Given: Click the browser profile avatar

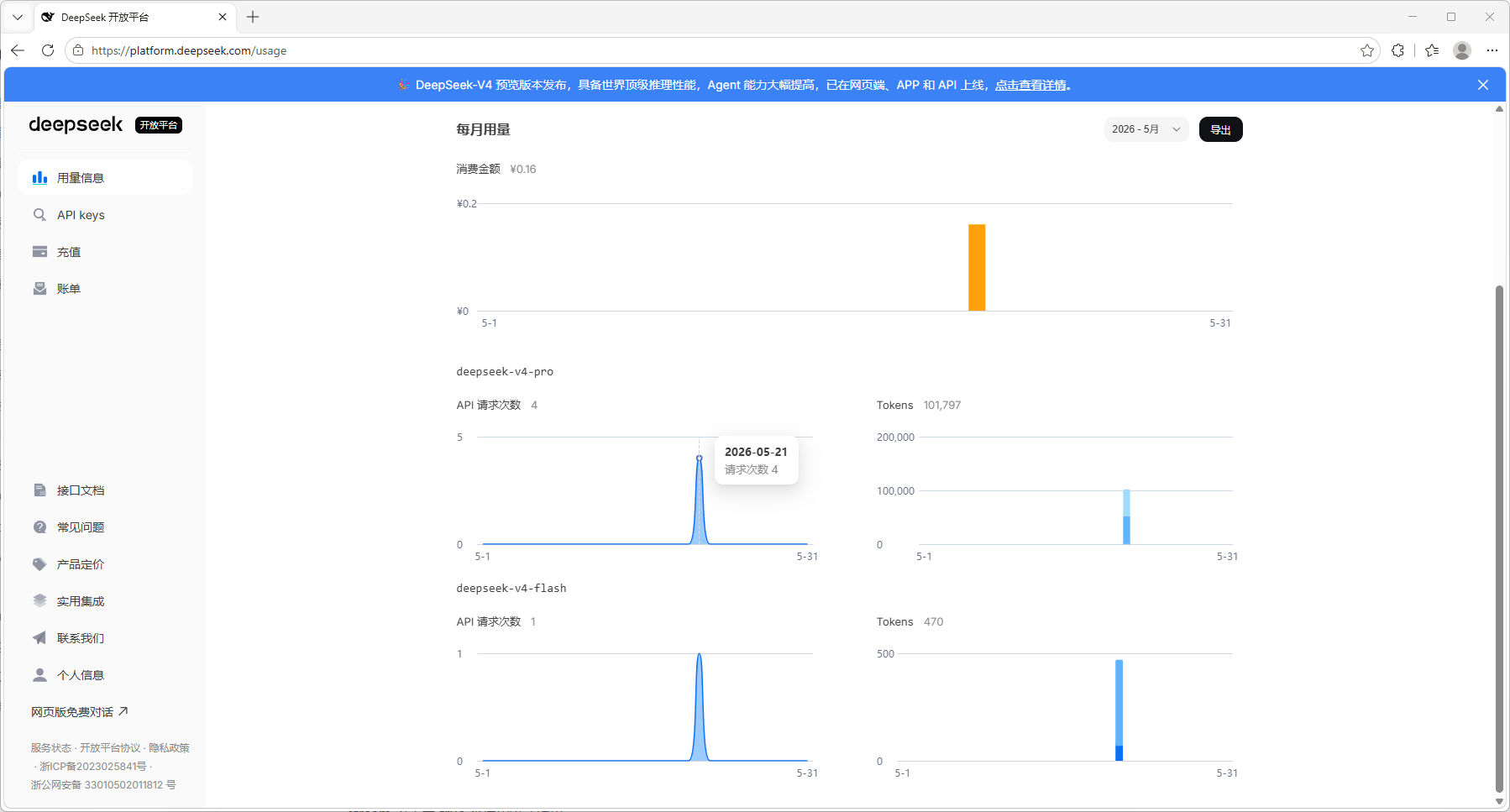Looking at the screenshot, I should point(1462,50).
